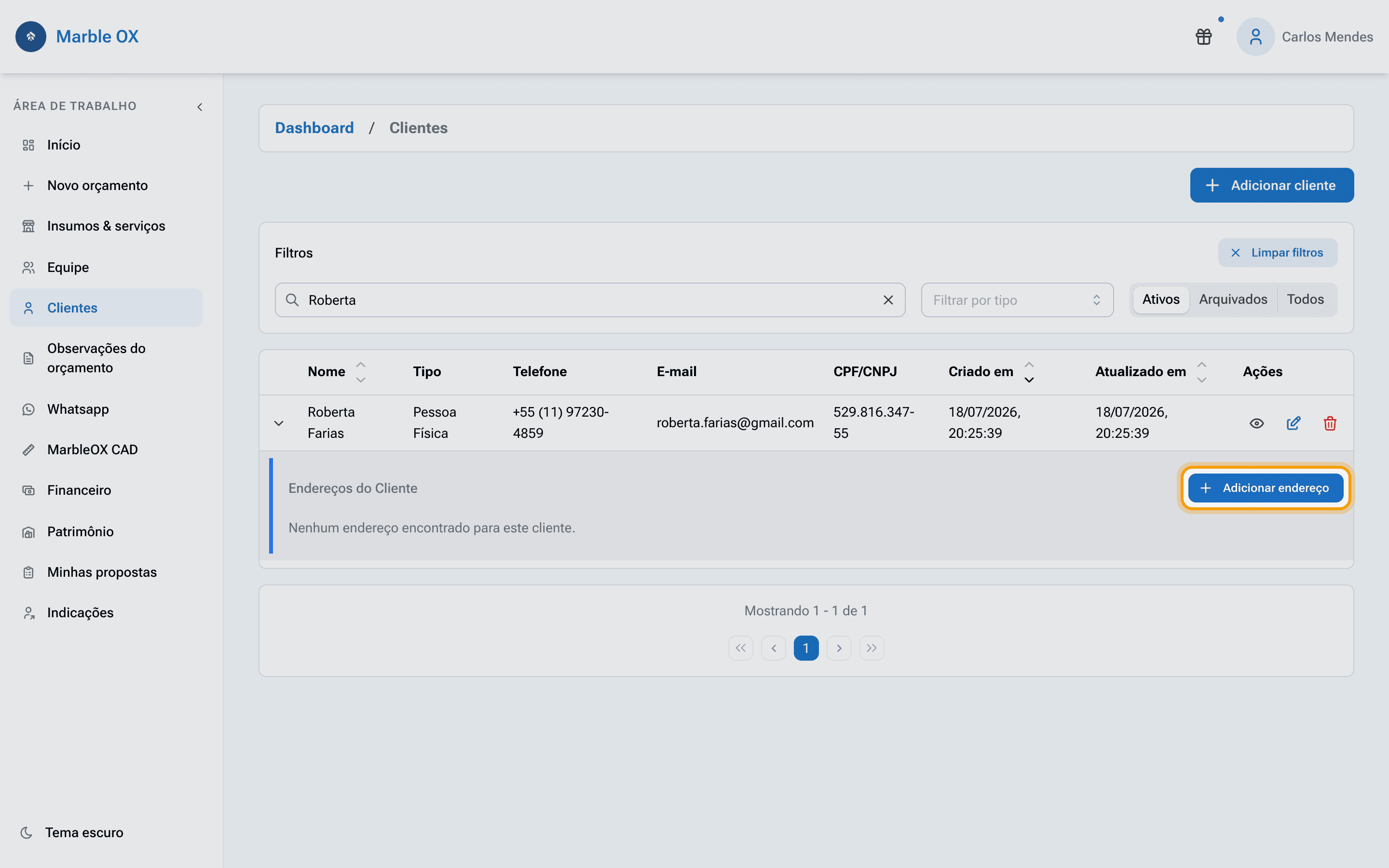Sort the table by Criado em
The image size is (1389, 868).
coord(1029,372)
